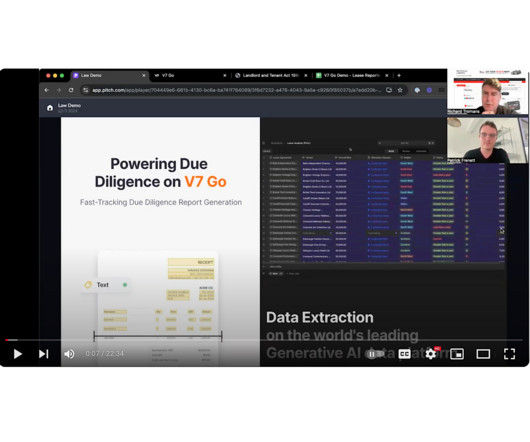This screenshot has height=442, width=530.
Task: Enable theater mode
Action: (483, 354)
